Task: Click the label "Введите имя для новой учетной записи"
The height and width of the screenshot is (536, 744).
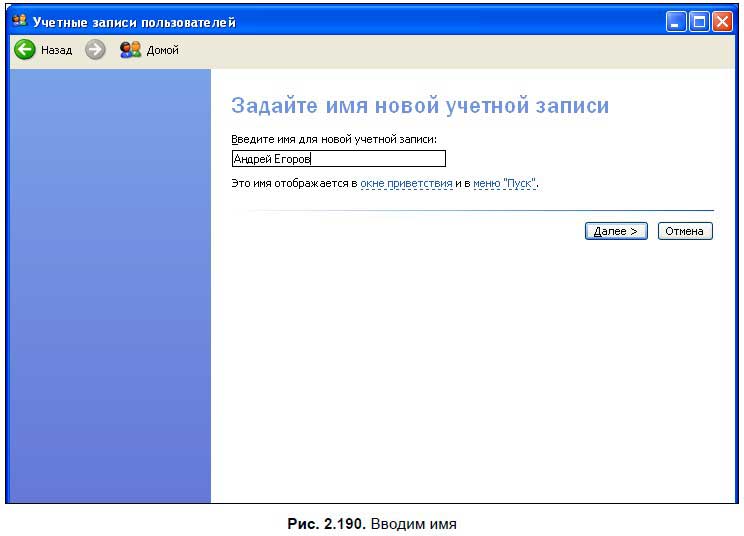Action: click(334, 139)
